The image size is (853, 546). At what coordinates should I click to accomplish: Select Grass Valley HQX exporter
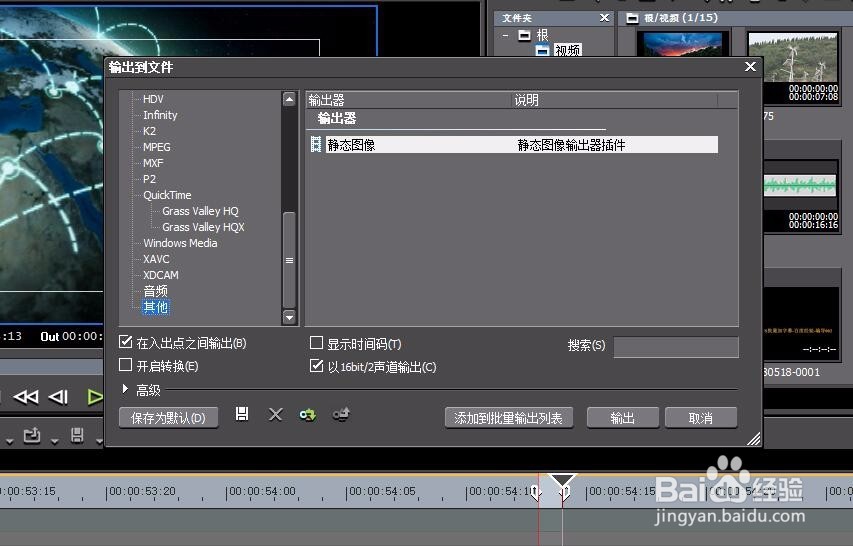pos(203,227)
